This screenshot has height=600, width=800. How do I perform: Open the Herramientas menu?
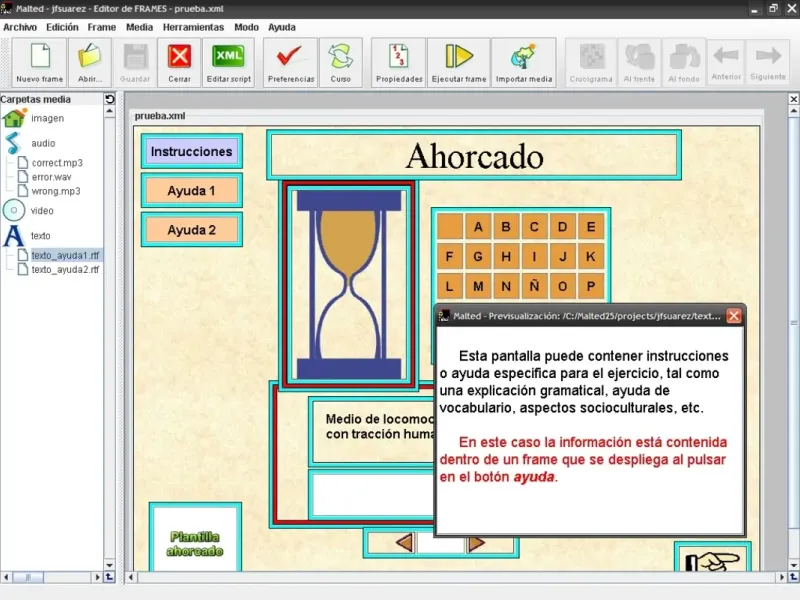[193, 27]
